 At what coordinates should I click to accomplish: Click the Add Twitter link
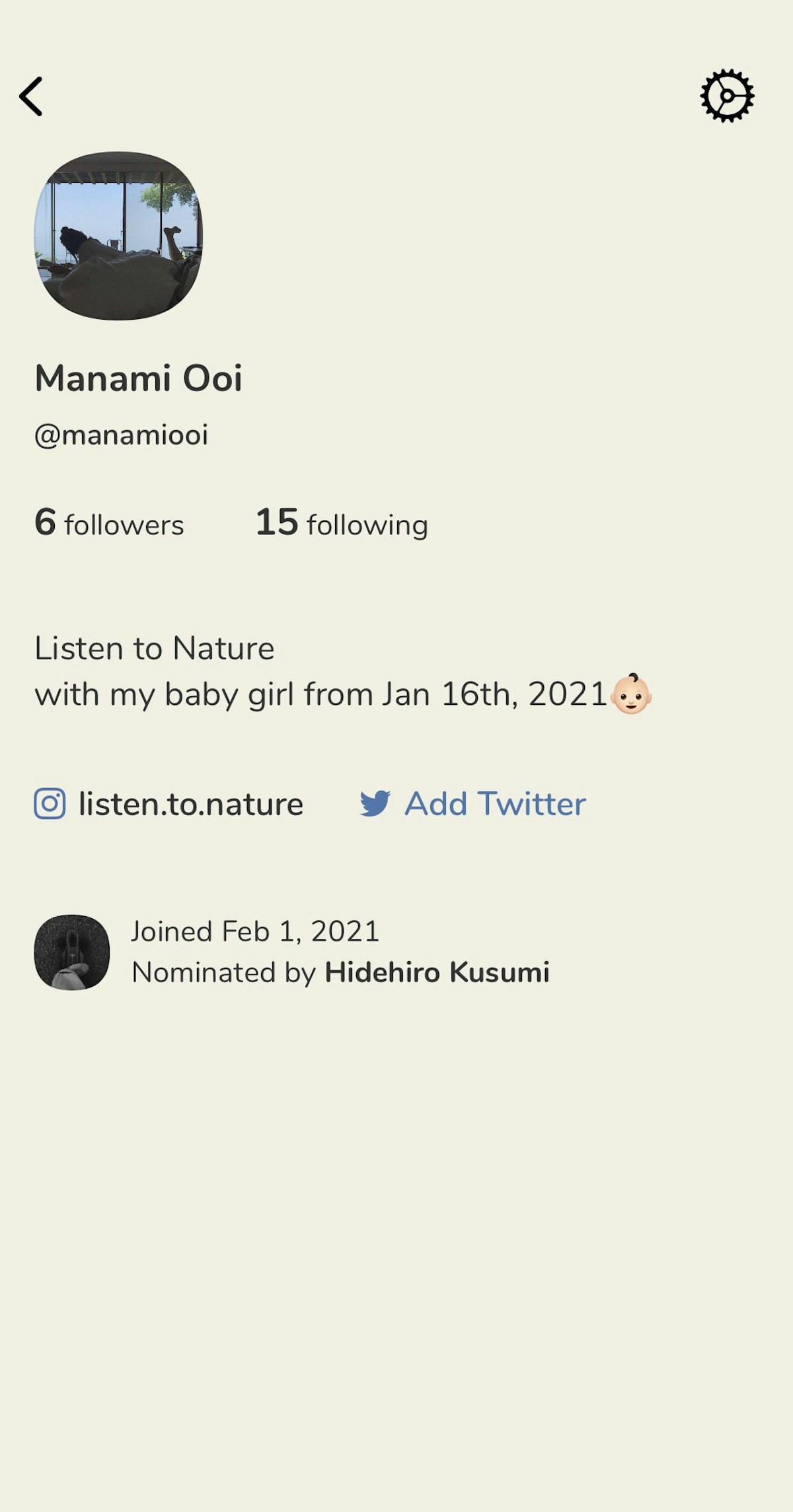click(x=495, y=804)
